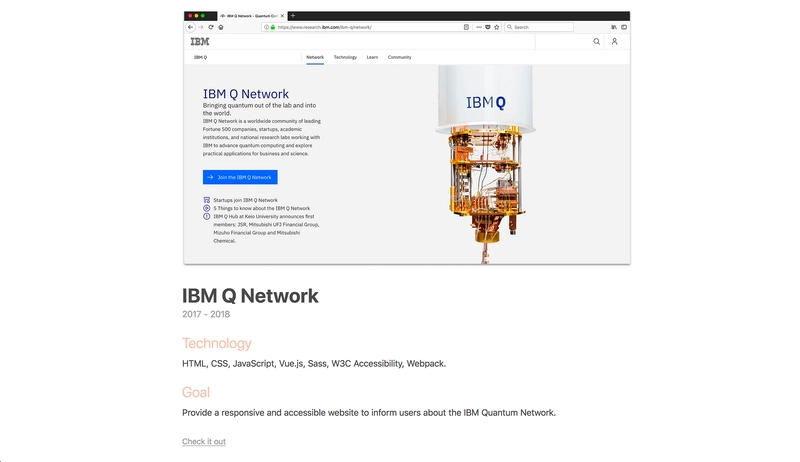Click the Check it out link
The width and height of the screenshot is (800, 462).
[204, 442]
